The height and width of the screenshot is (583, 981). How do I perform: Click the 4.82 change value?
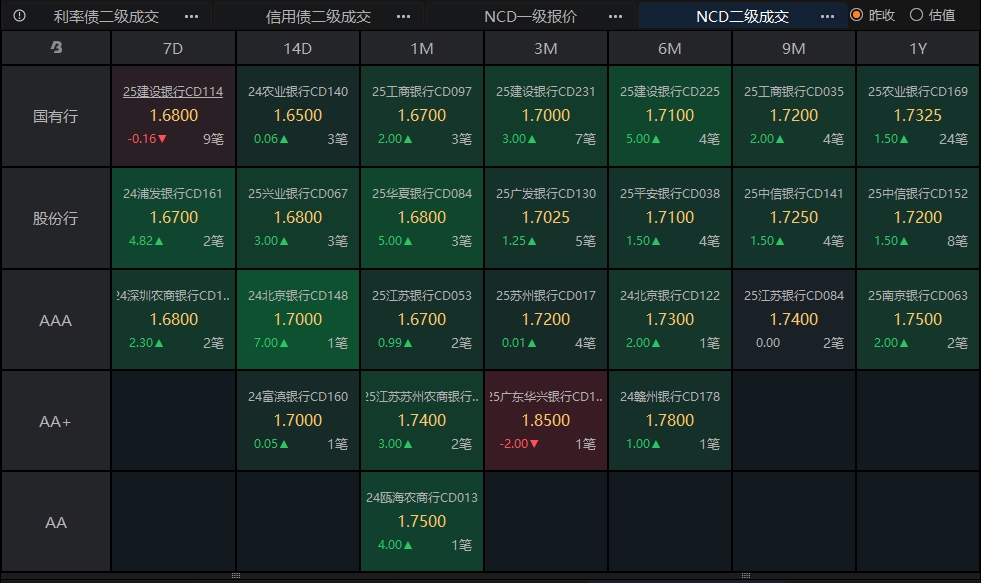pos(146,241)
